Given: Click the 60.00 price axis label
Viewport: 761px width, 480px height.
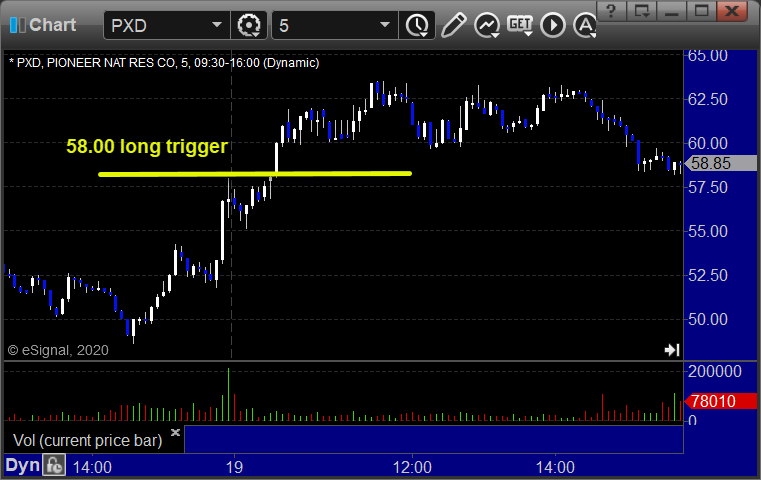Looking at the screenshot, I should pos(708,143).
